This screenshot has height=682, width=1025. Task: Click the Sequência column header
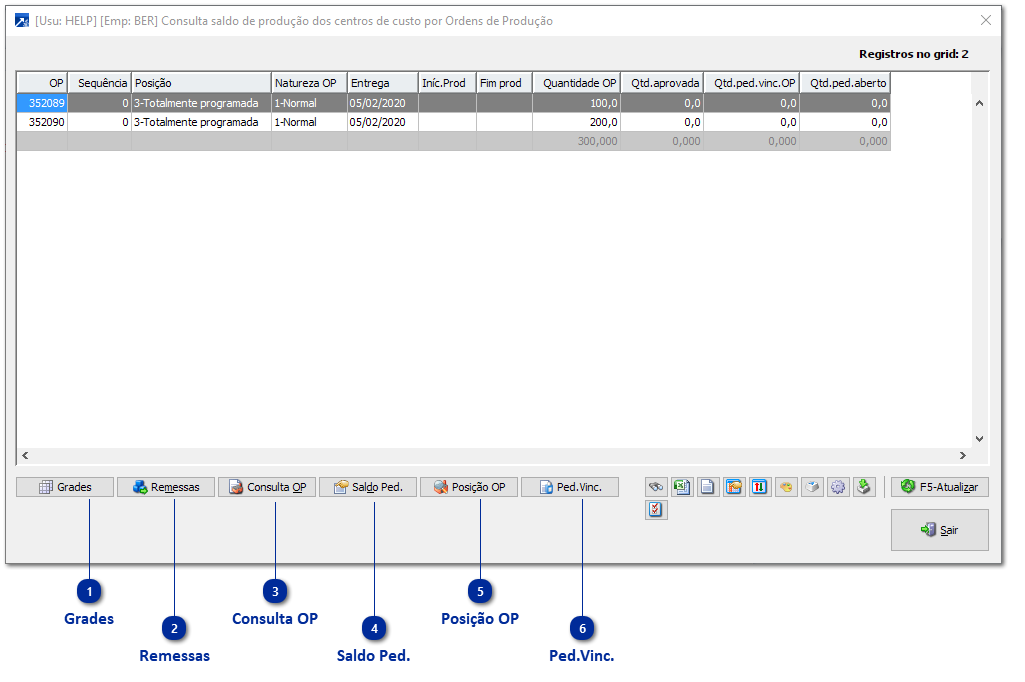pos(100,83)
